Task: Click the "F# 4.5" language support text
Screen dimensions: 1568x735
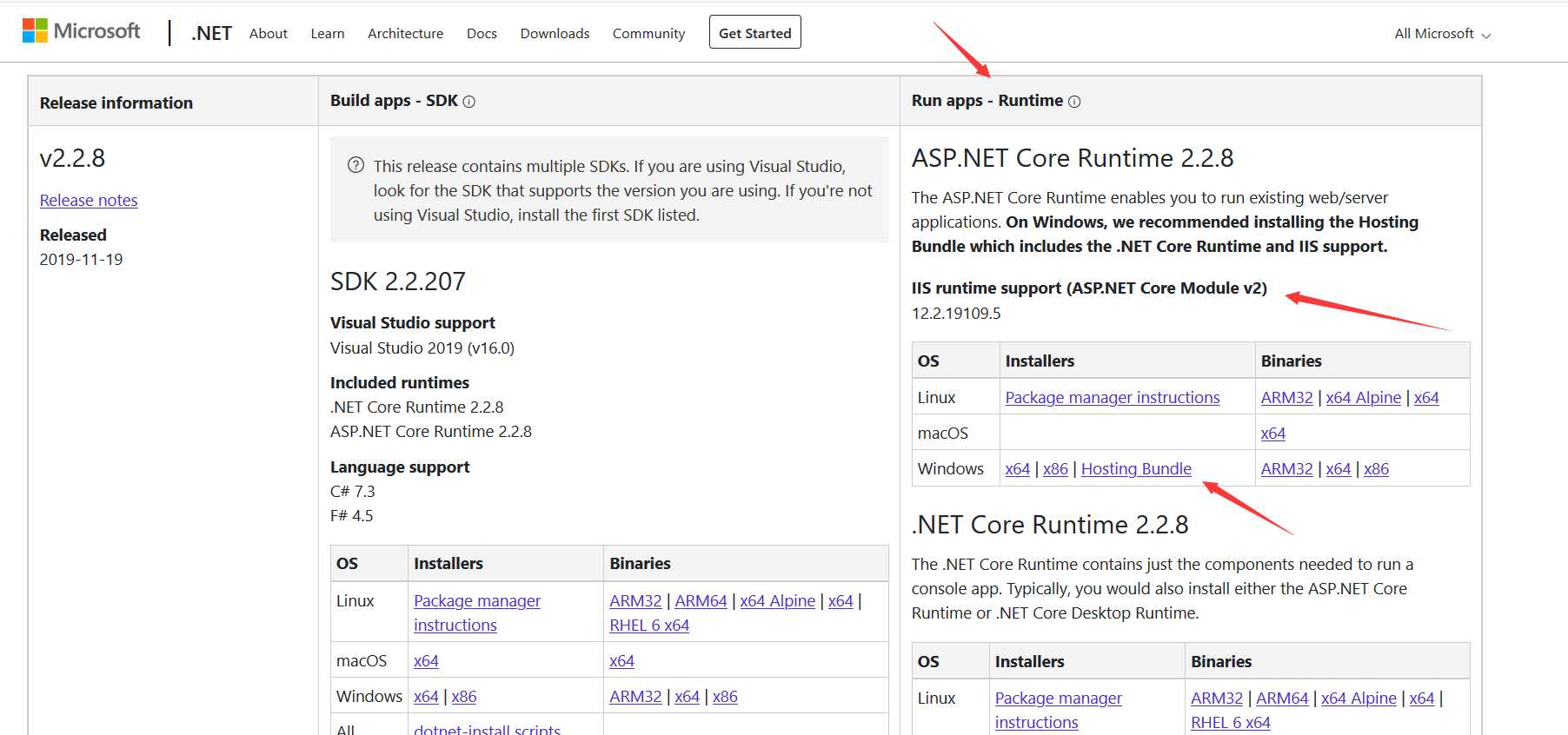Action: 352,515
